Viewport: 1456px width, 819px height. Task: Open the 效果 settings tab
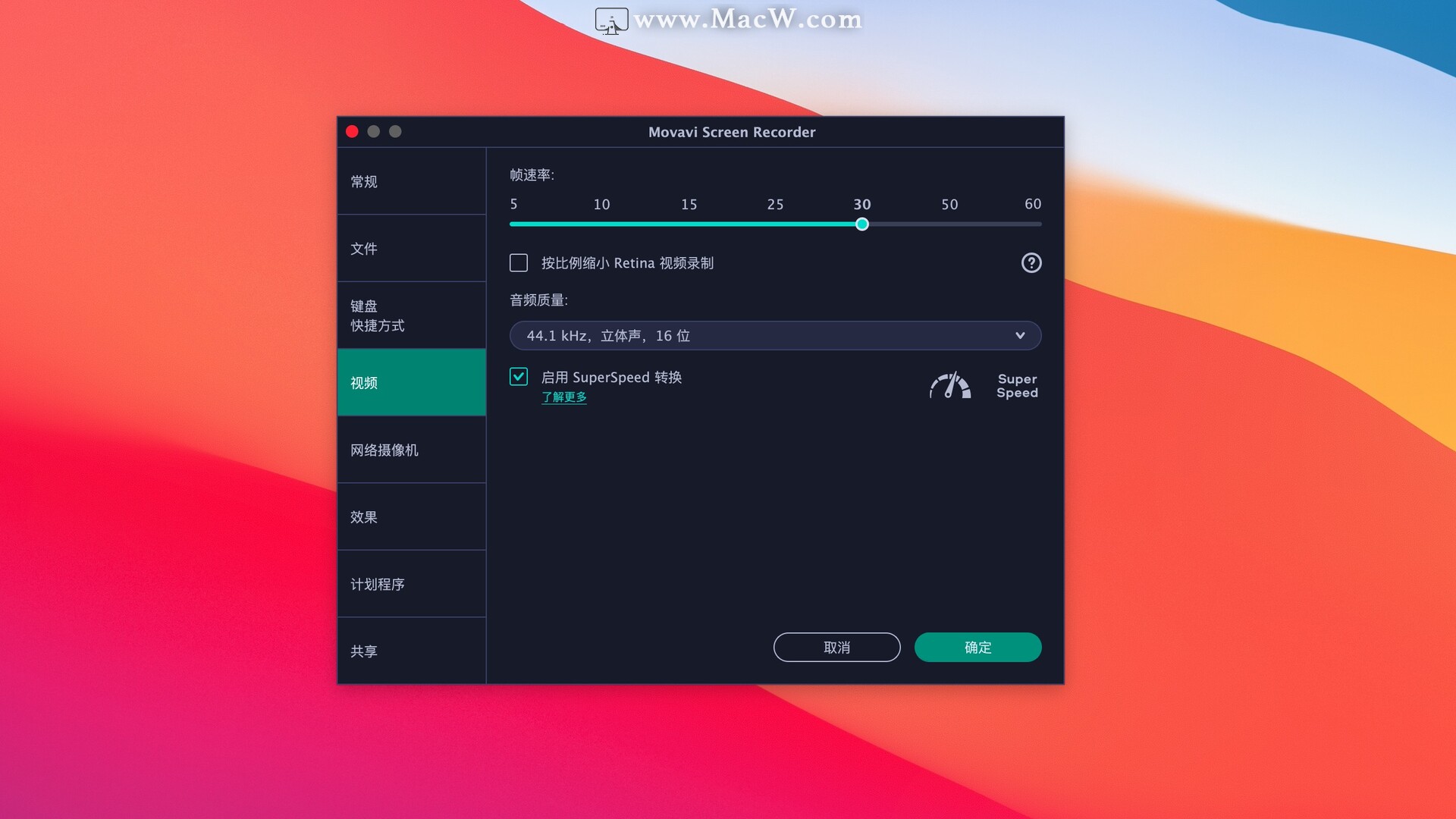click(412, 516)
